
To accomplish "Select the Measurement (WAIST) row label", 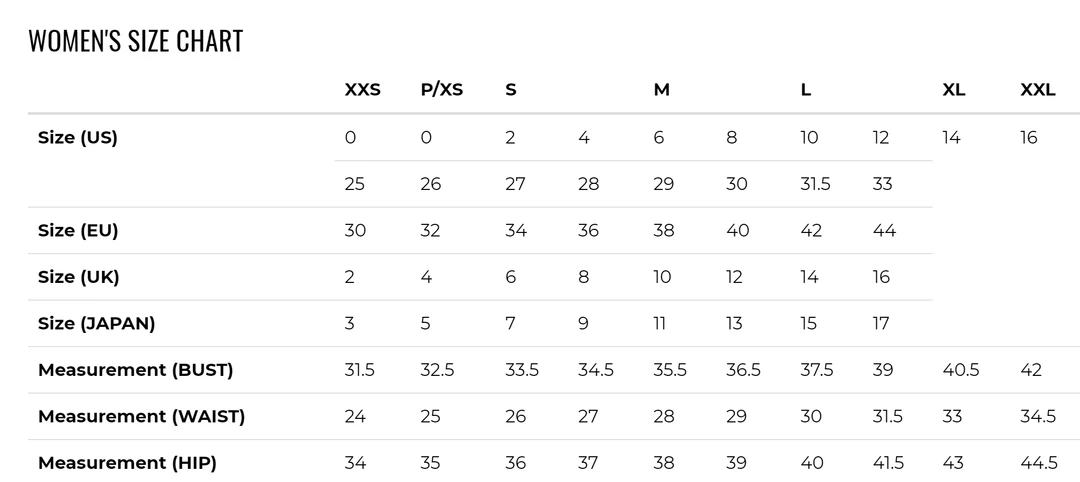I will pyautogui.click(x=141, y=416).
